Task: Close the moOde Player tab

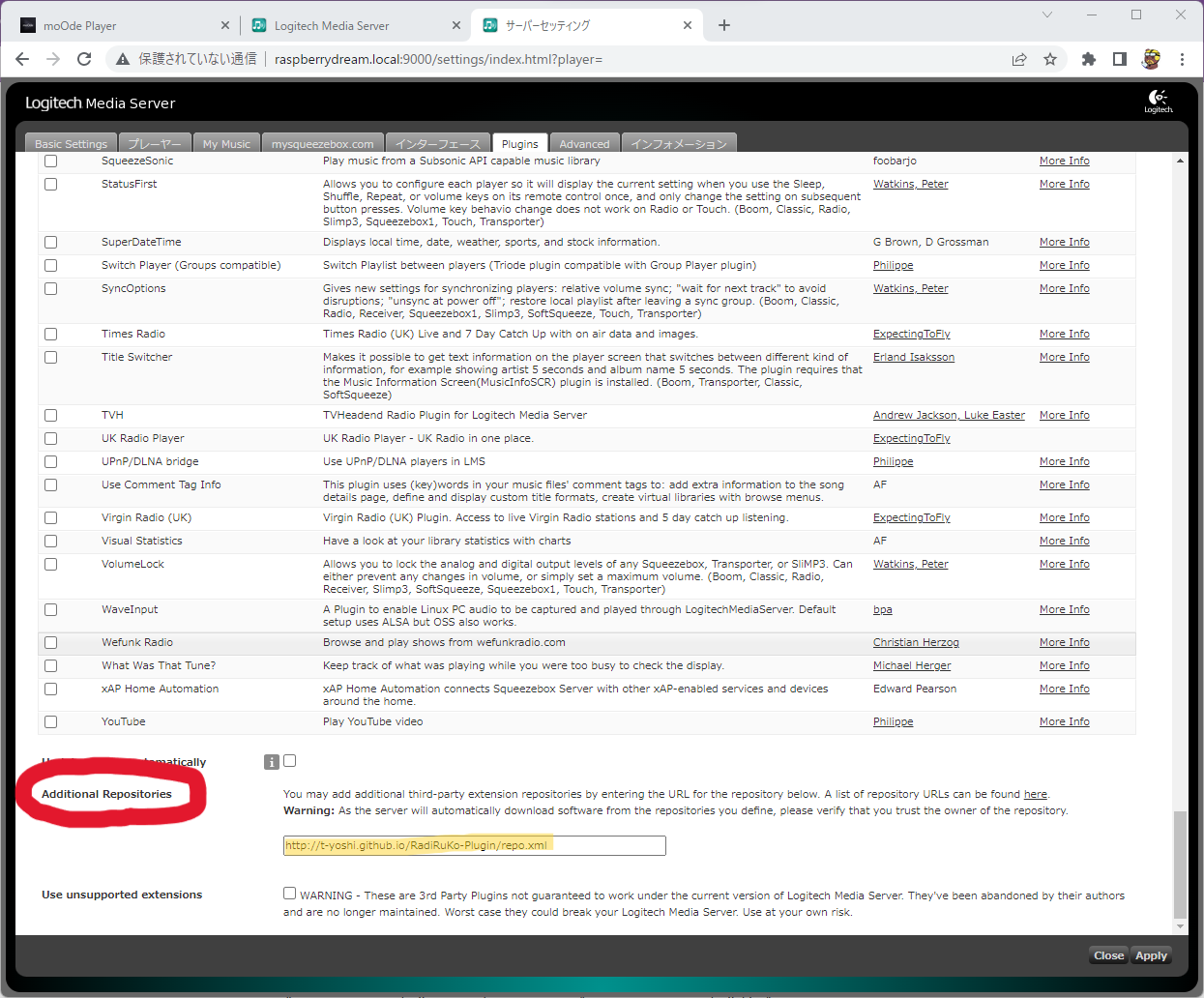Action: point(225,25)
